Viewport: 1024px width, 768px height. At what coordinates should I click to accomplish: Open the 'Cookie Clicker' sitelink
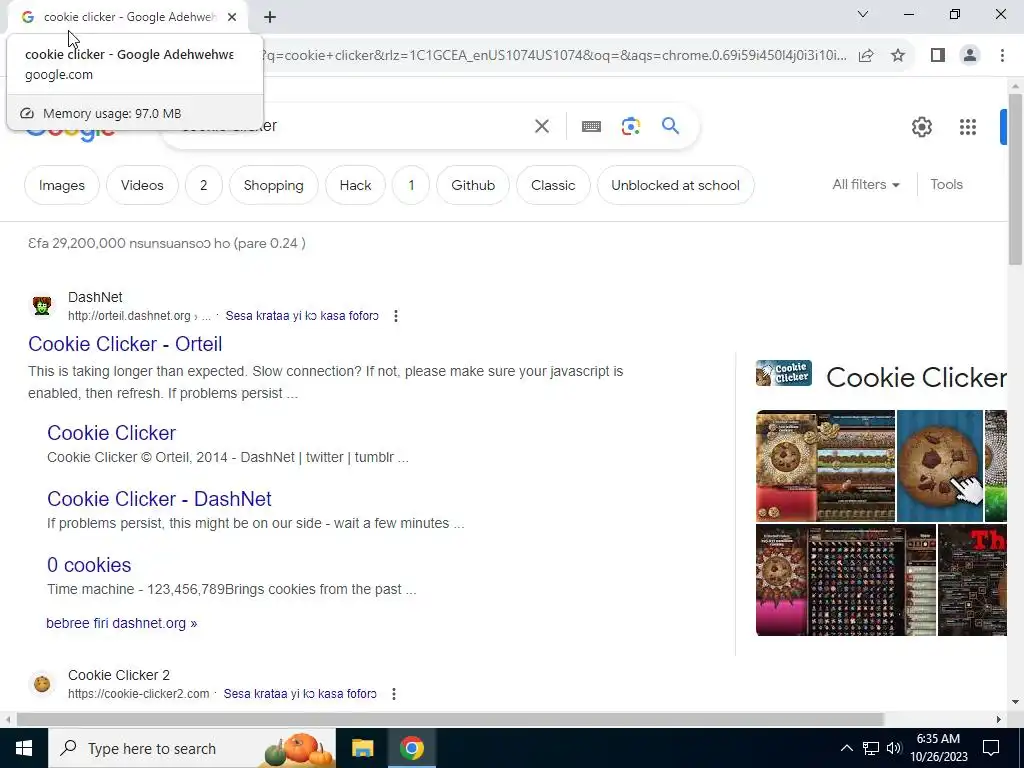(112, 433)
